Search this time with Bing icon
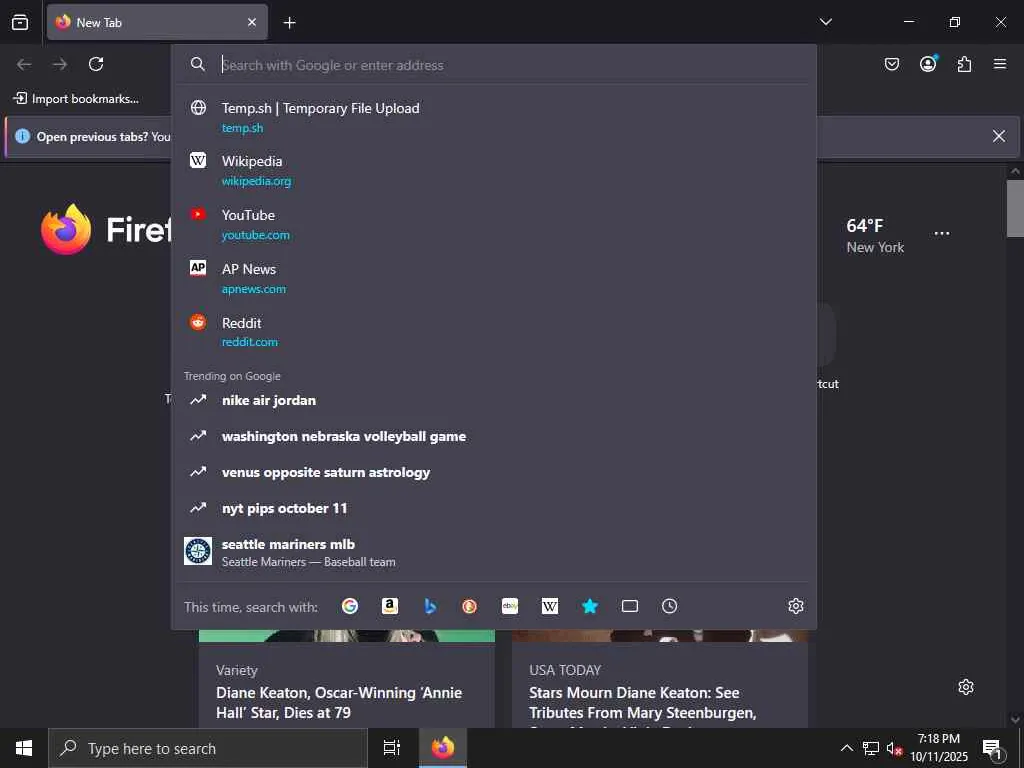 point(430,606)
